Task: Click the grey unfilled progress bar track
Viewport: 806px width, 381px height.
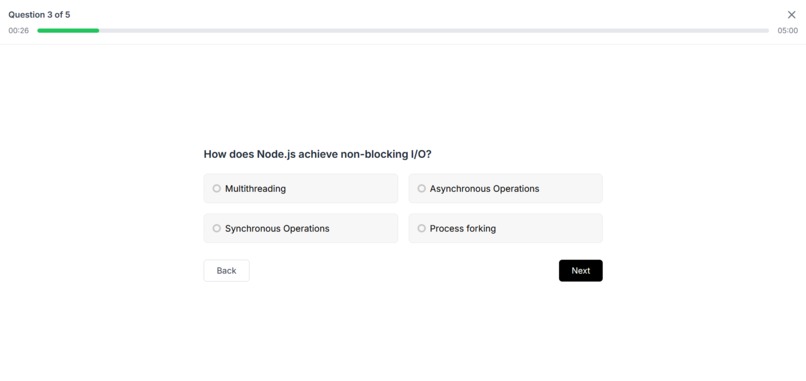Action: 434,31
